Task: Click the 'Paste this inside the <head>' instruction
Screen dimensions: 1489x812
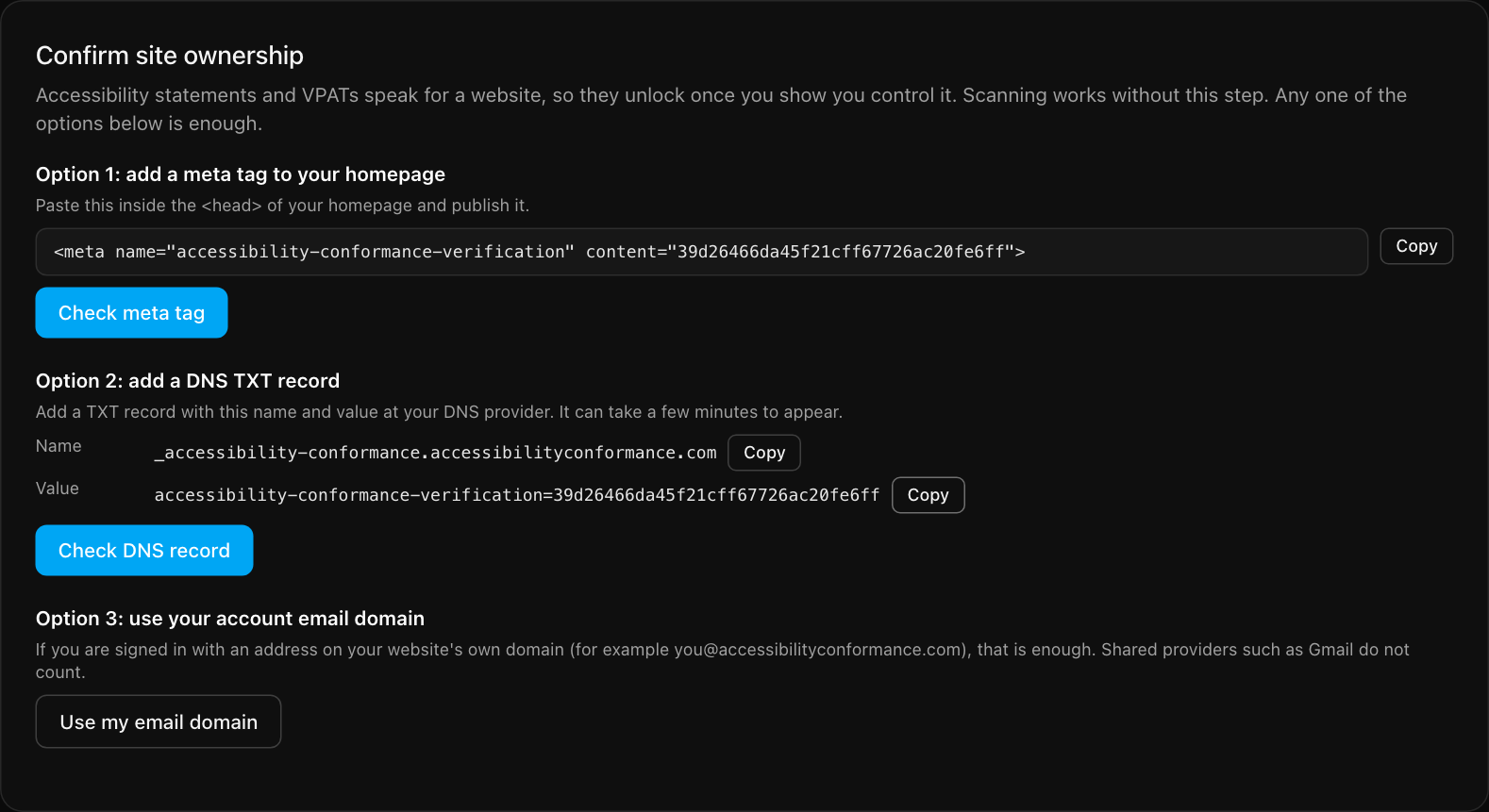Action: coord(283,206)
